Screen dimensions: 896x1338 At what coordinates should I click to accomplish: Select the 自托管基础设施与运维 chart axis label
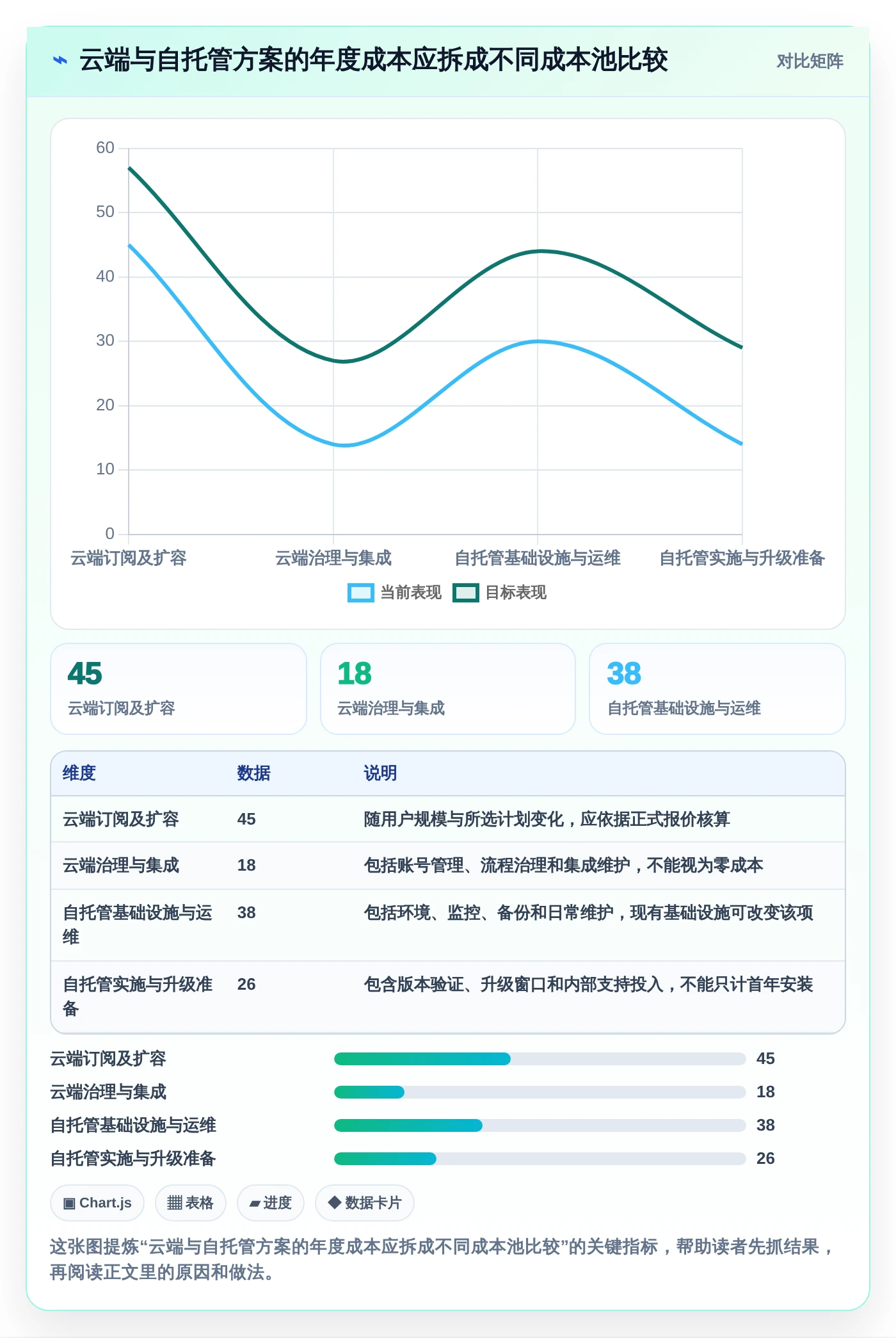[538, 558]
